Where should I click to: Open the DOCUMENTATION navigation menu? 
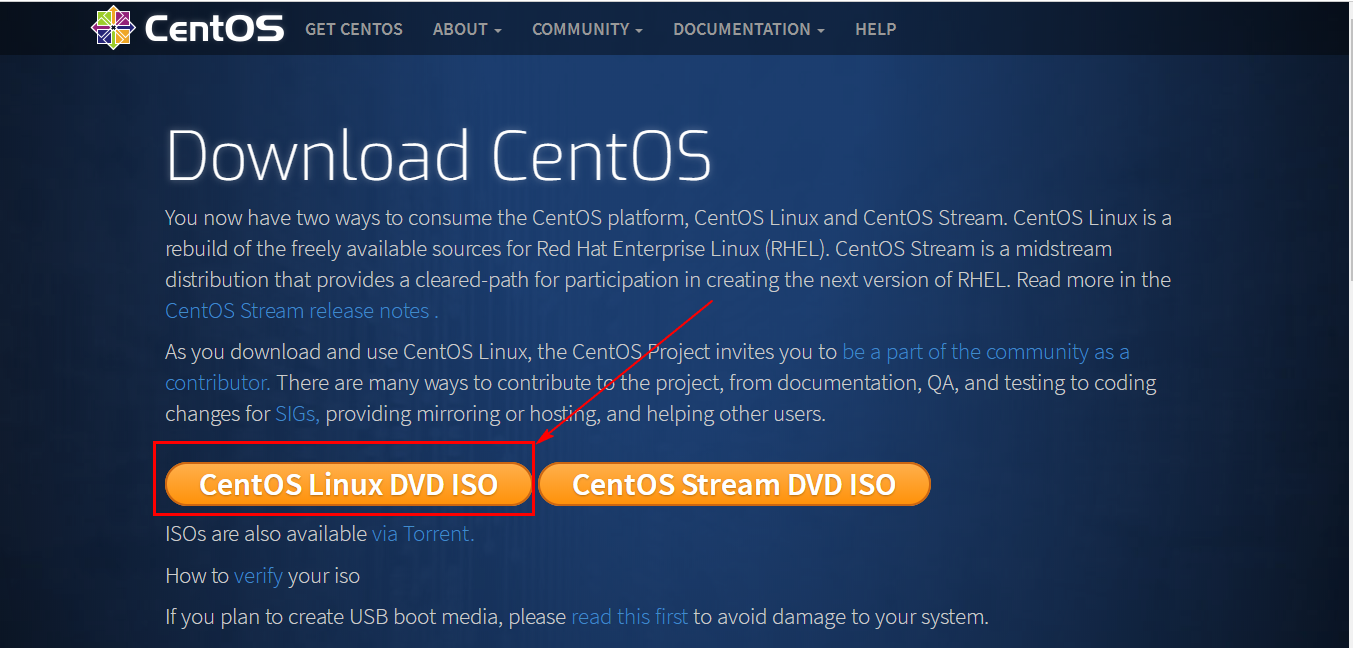(743, 29)
